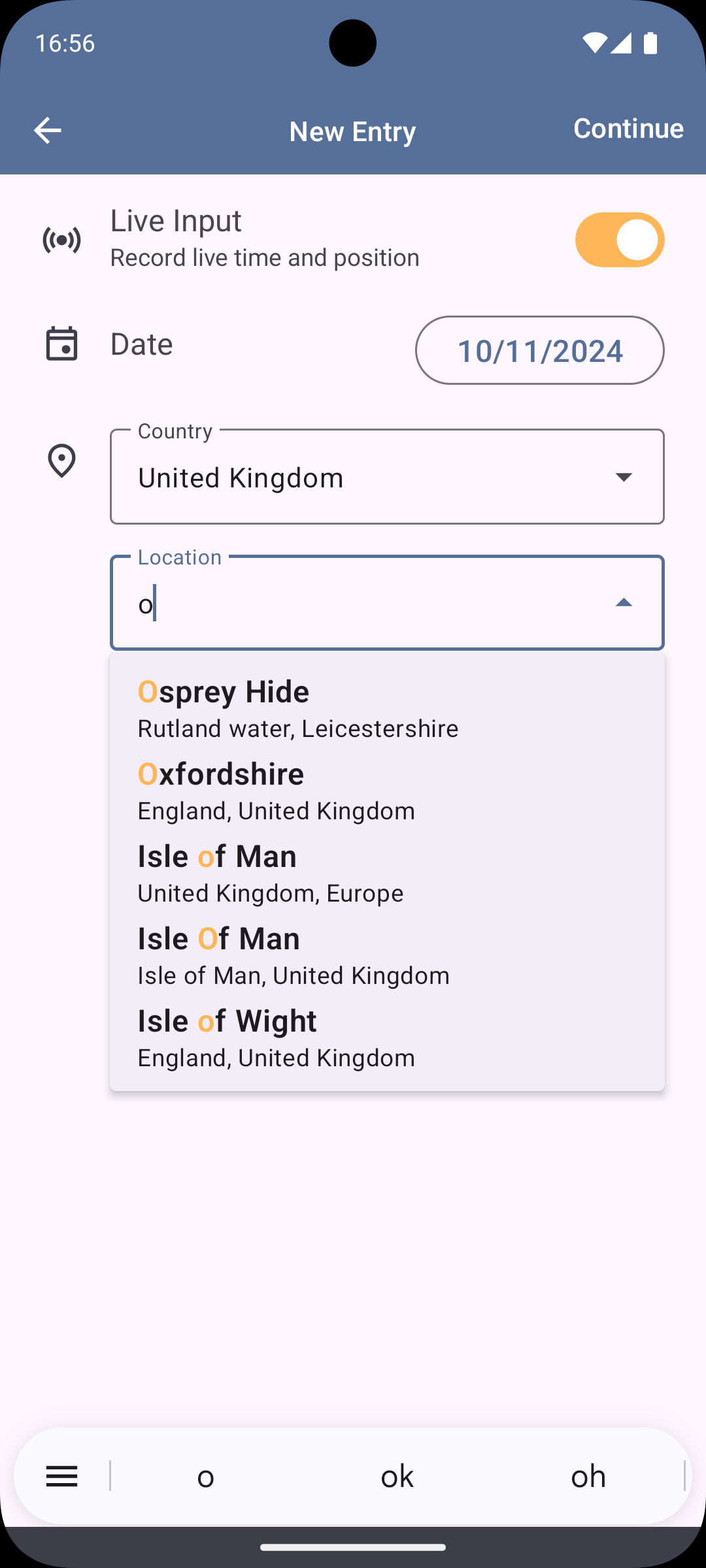Select Osprey Hide suggestion

point(387,709)
